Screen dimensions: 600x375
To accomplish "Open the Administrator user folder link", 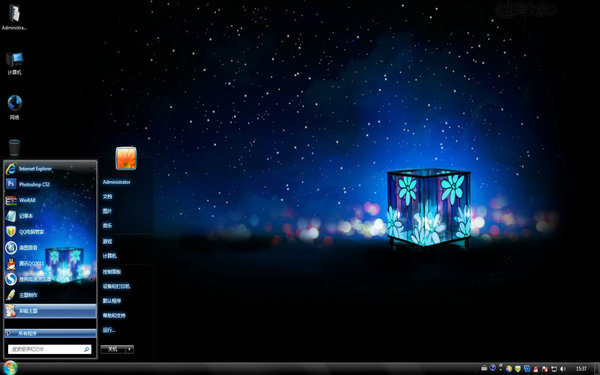I will tap(117, 182).
